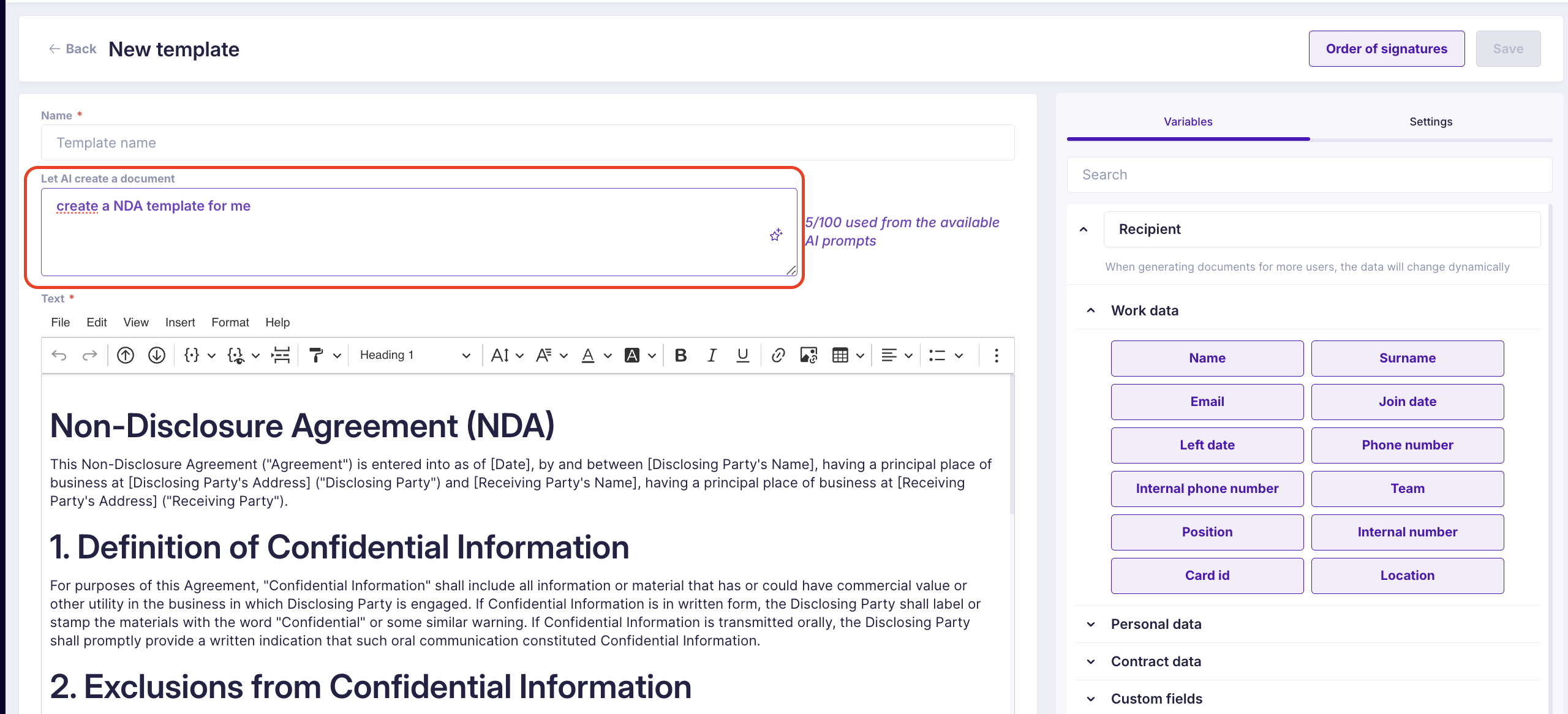Insert the Card id variable
Viewport: 1568px width, 714px height.
click(1207, 576)
